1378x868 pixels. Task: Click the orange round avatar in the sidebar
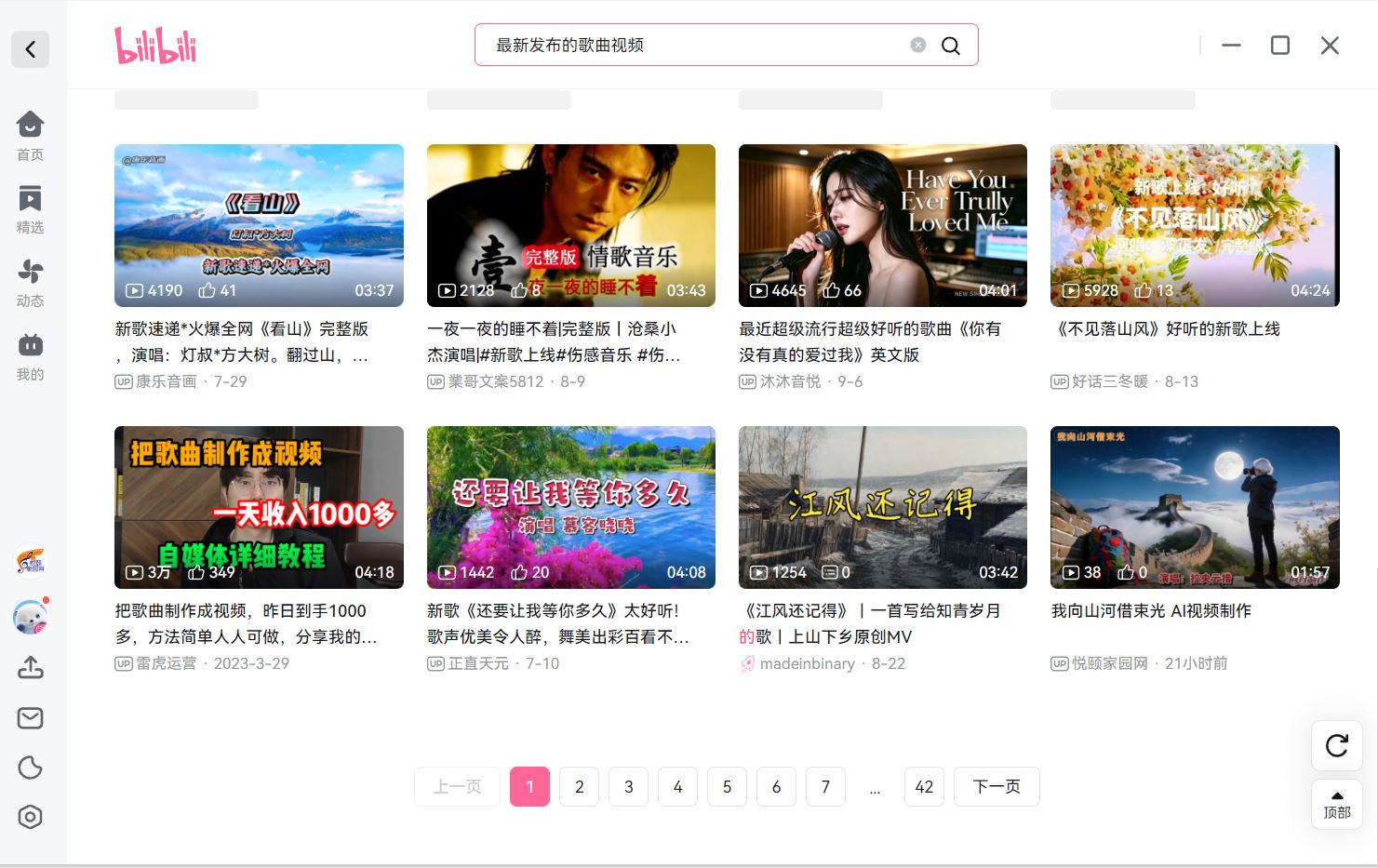click(31, 562)
